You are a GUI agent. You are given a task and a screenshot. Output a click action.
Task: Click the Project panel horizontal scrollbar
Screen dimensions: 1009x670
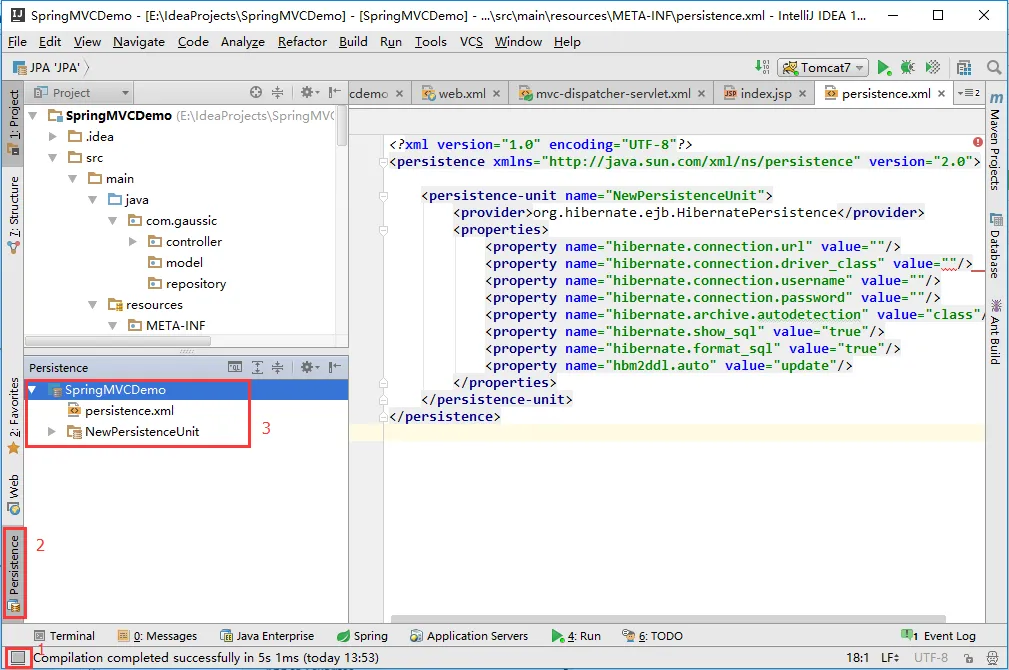click(x=118, y=341)
